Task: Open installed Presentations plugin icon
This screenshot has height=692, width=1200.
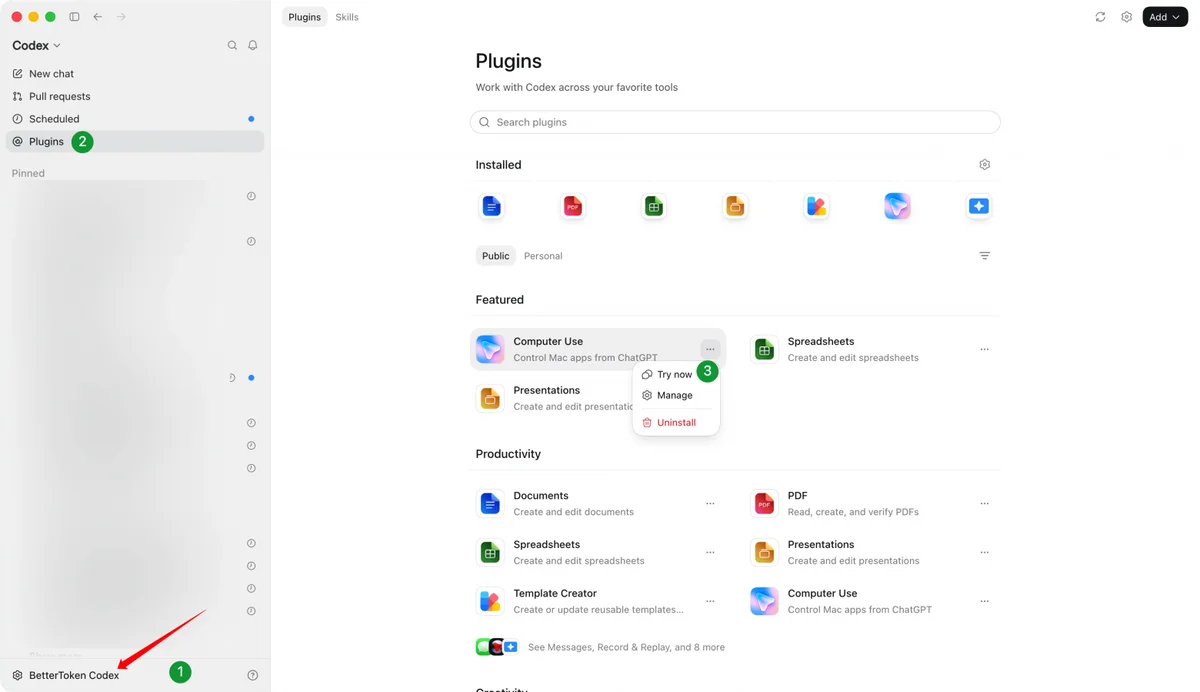Action: coord(735,206)
